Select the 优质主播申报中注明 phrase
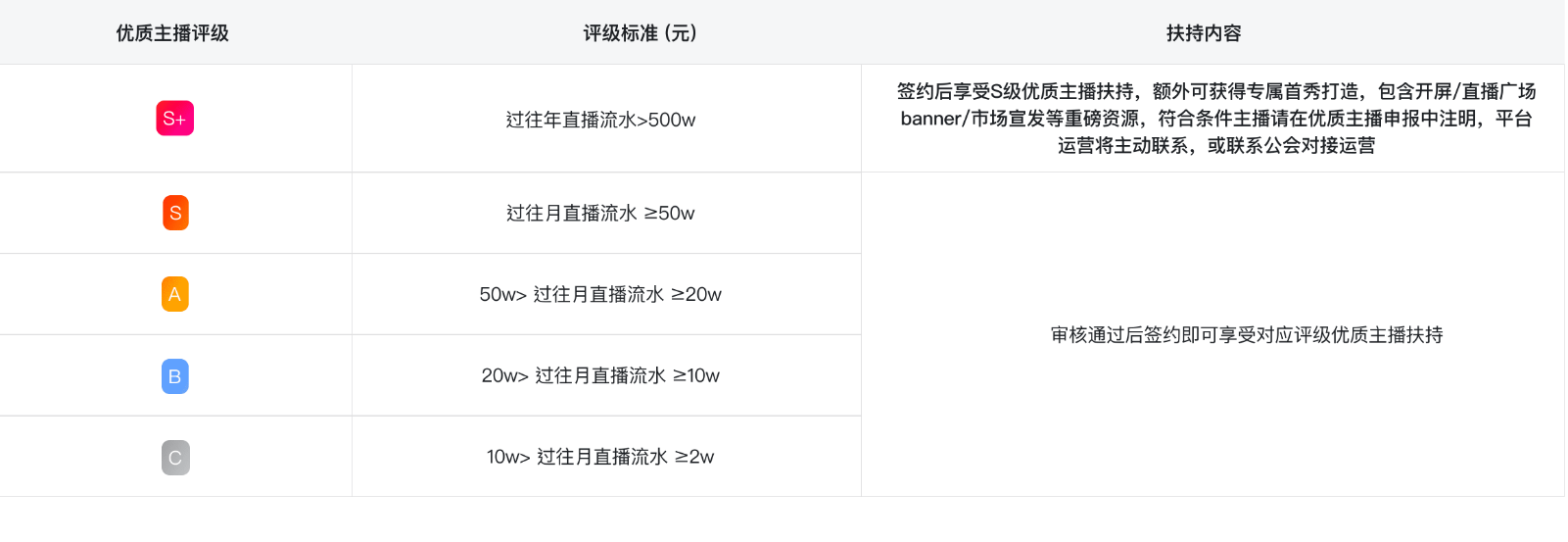 coord(1391,119)
